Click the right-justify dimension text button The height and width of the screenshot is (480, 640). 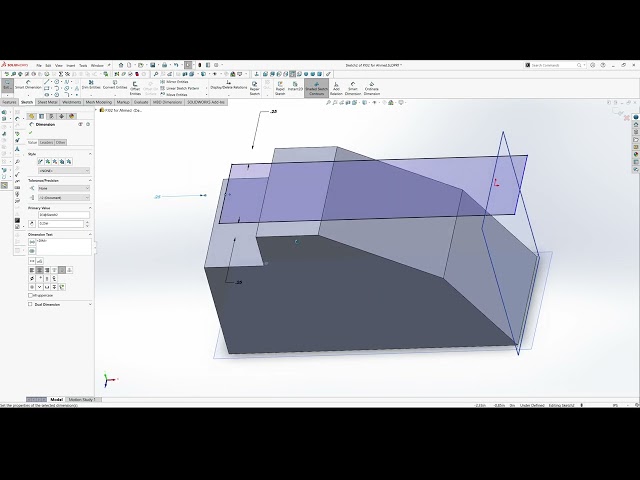[x=47, y=270]
